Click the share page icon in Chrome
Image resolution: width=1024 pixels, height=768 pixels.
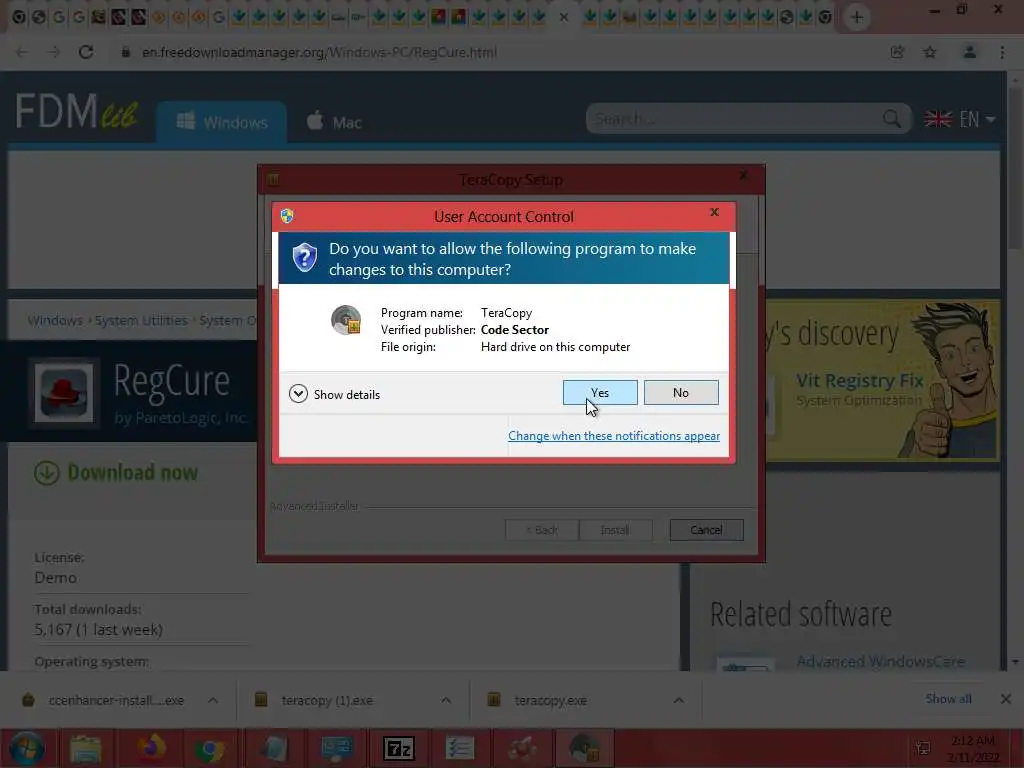[897, 52]
